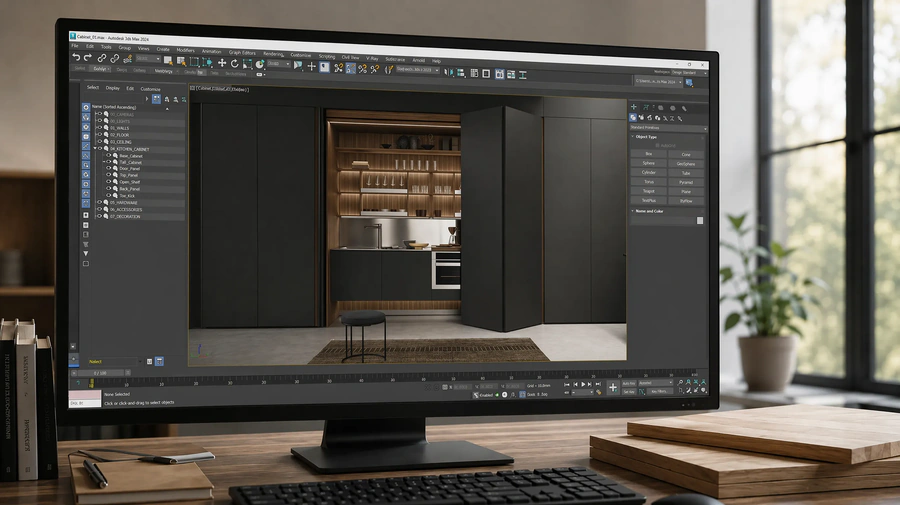Click the Teapot button
Image resolution: width=900 pixels, height=505 pixels.
tap(649, 191)
